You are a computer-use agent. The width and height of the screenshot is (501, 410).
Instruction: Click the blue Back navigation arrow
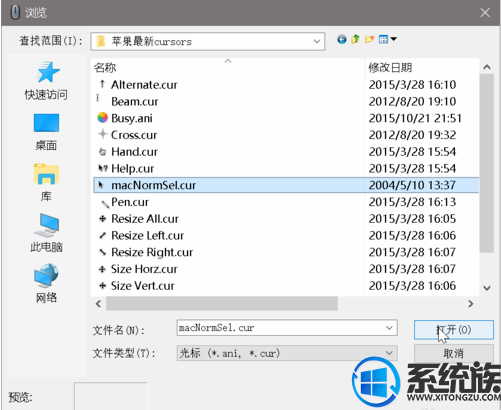tap(342, 40)
